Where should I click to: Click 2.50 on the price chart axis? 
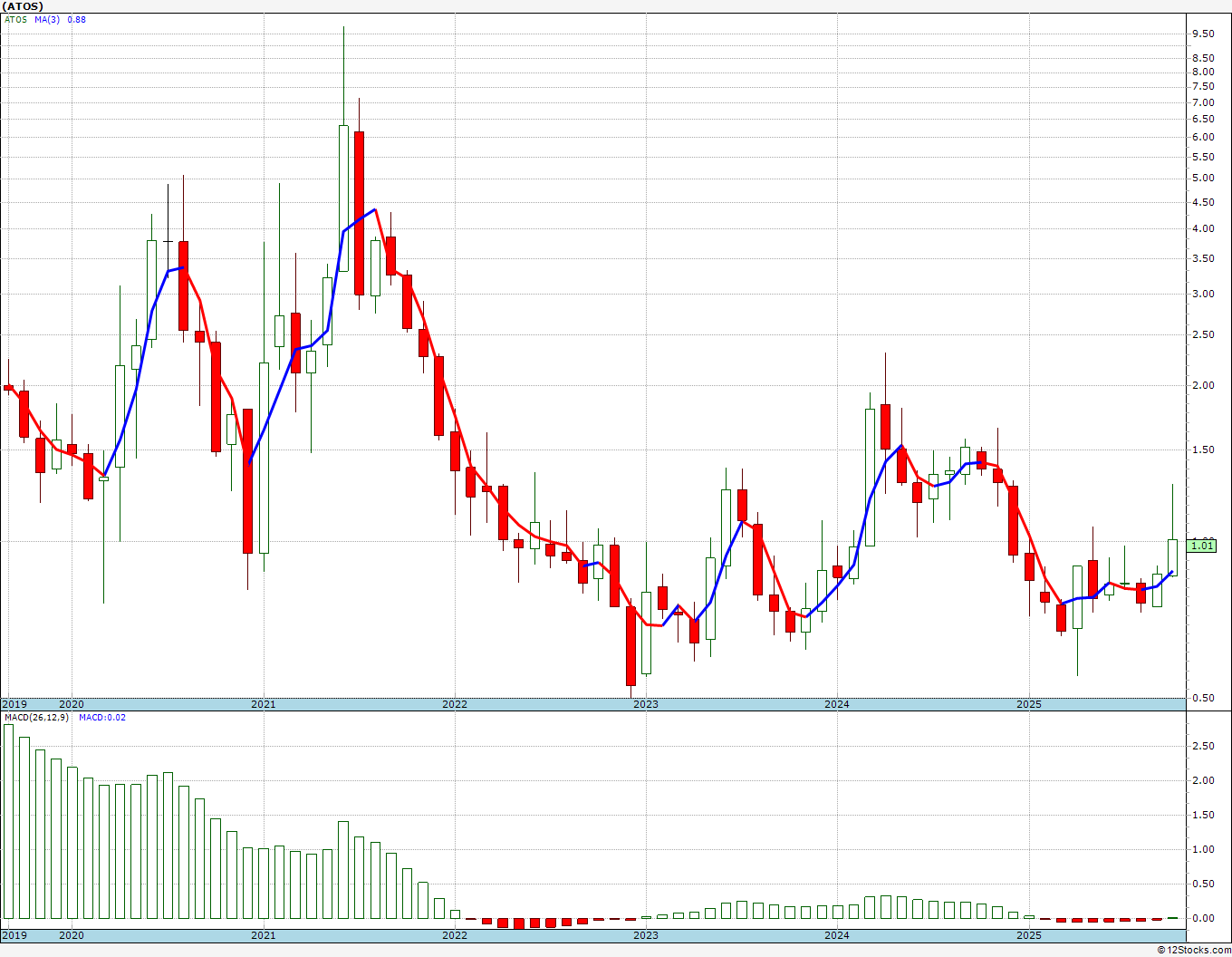1203,334
